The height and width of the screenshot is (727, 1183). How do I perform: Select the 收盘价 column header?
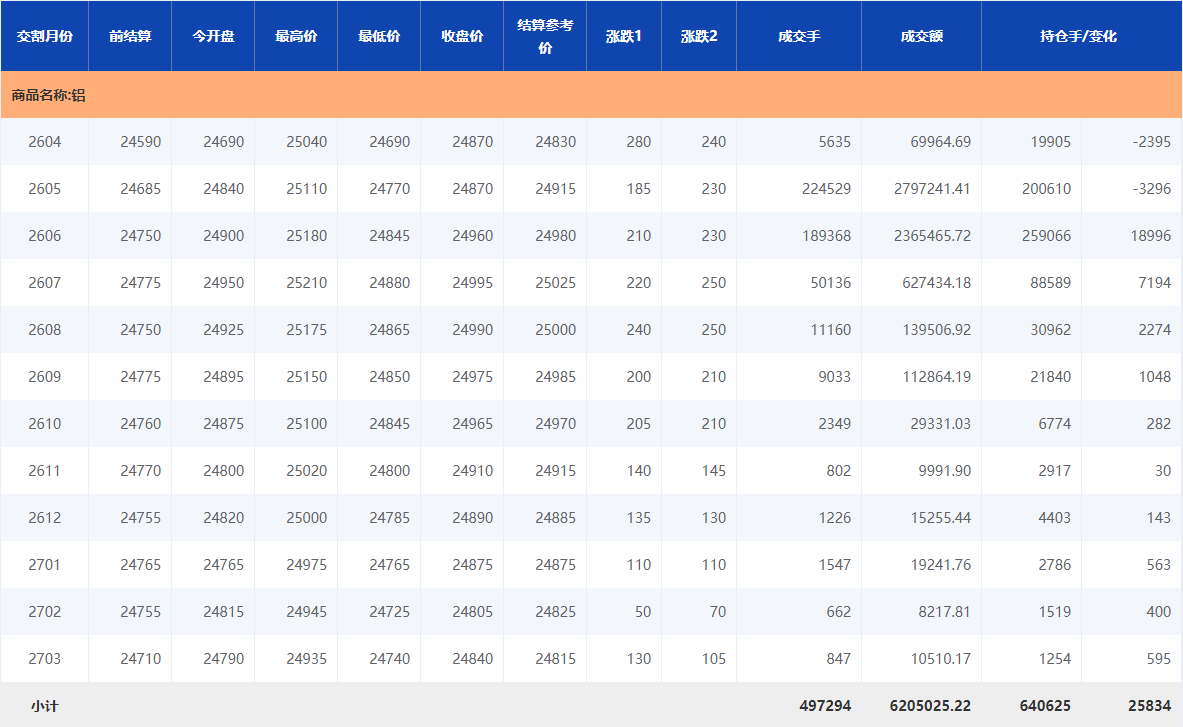(x=462, y=36)
